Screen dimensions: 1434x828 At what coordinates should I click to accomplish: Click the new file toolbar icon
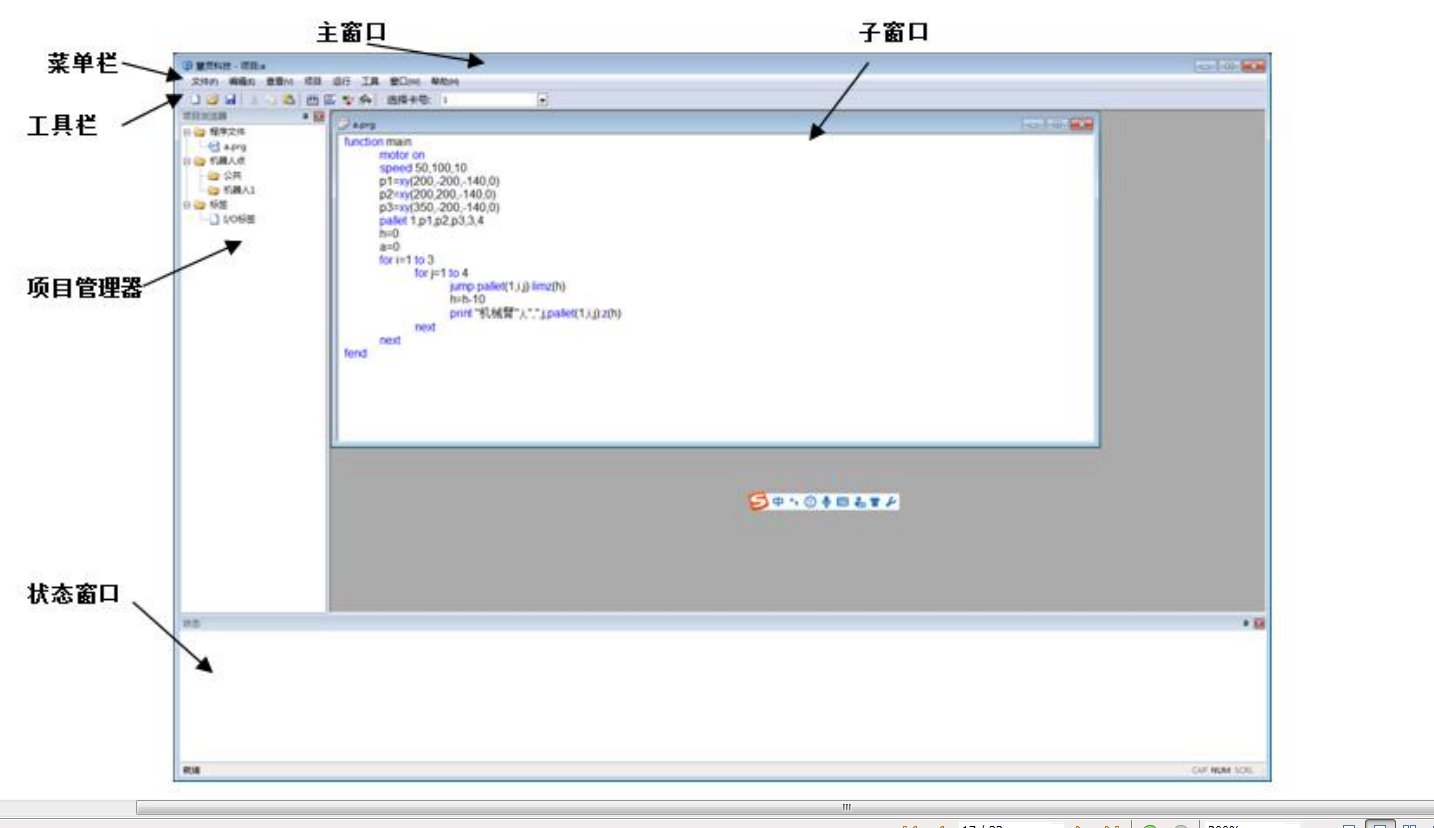[196, 100]
